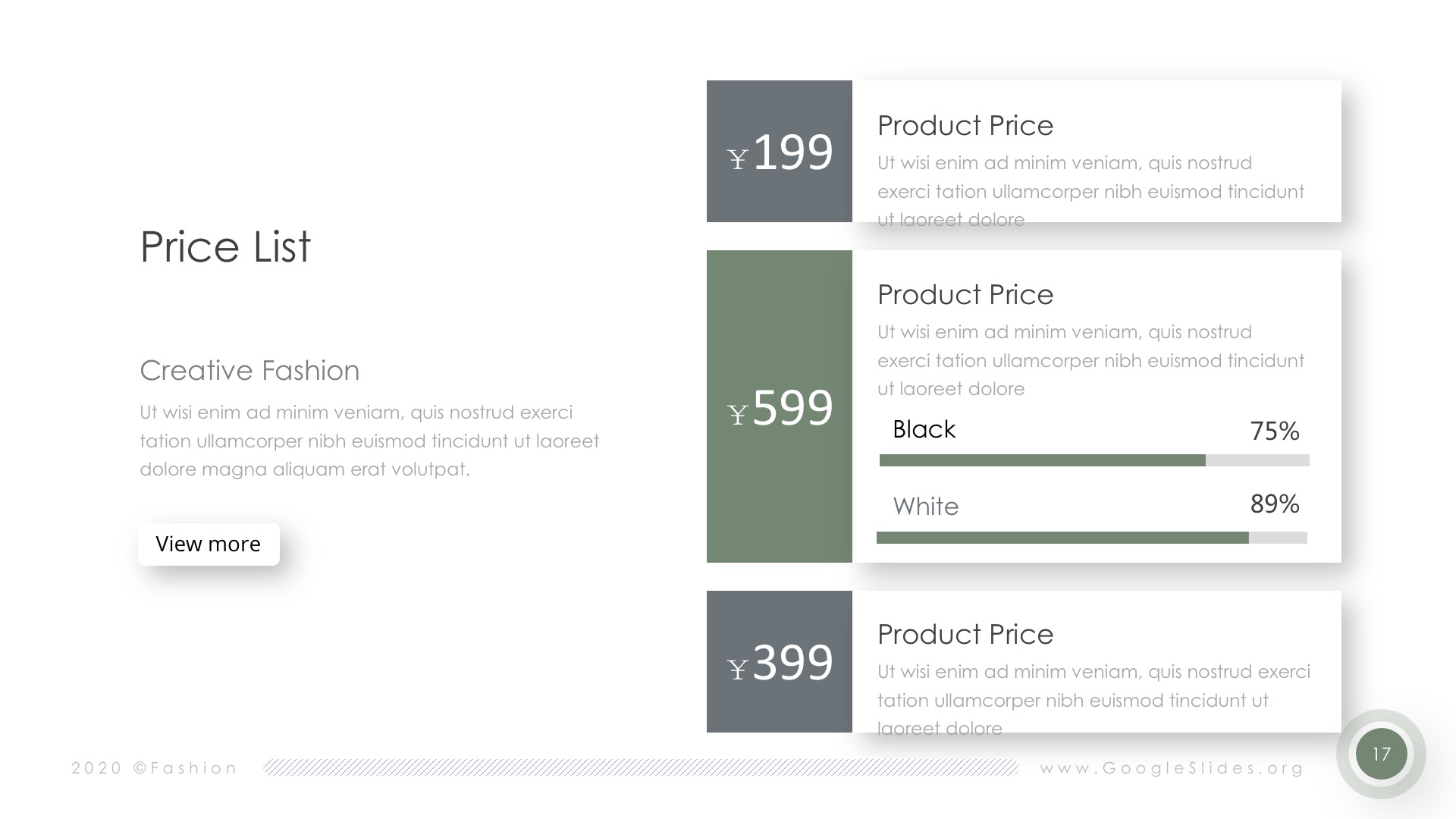The image size is (1456, 819).
Task: Select the ¥199 price block
Action: tap(779, 151)
